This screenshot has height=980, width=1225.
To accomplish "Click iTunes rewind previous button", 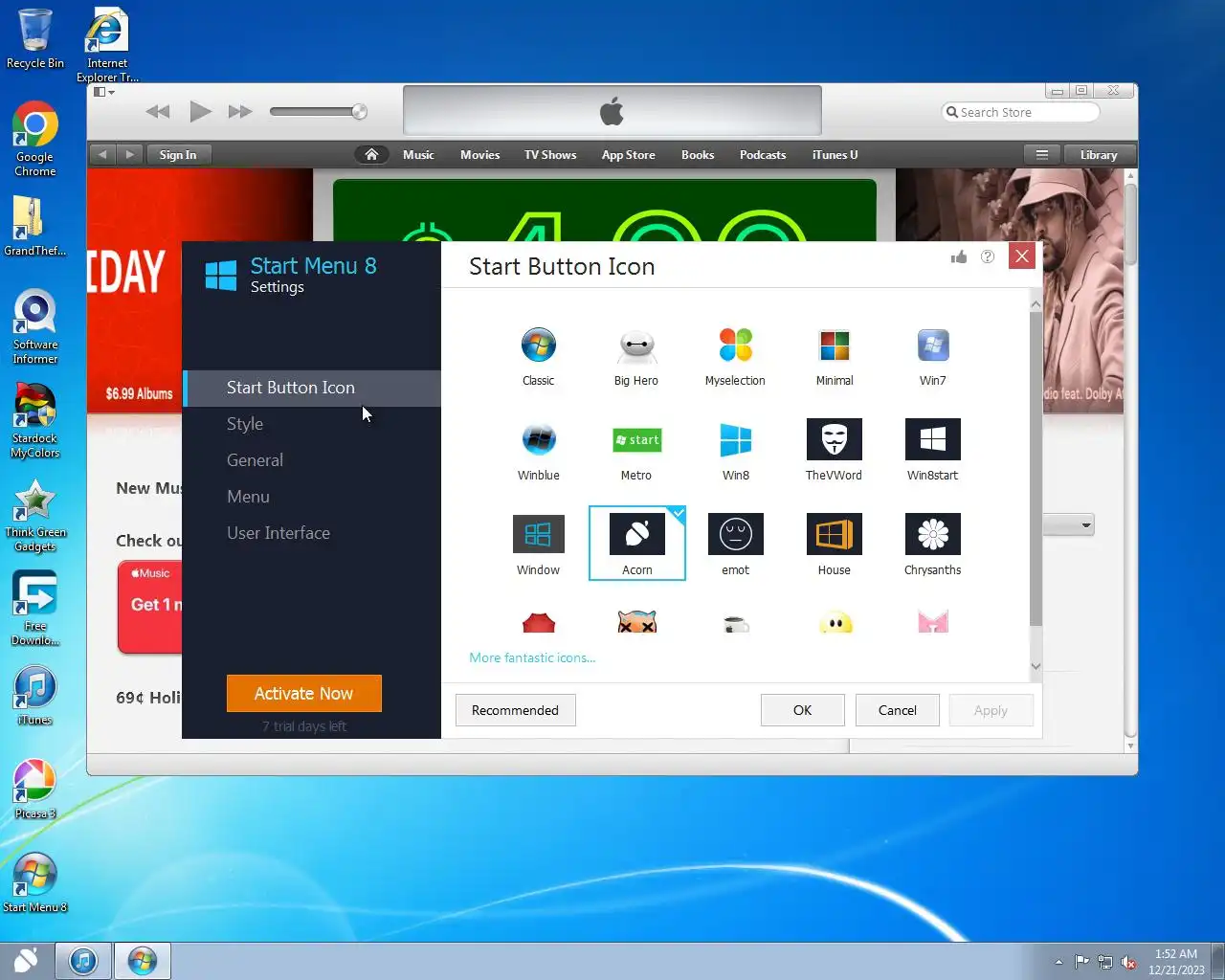I will pos(158,112).
